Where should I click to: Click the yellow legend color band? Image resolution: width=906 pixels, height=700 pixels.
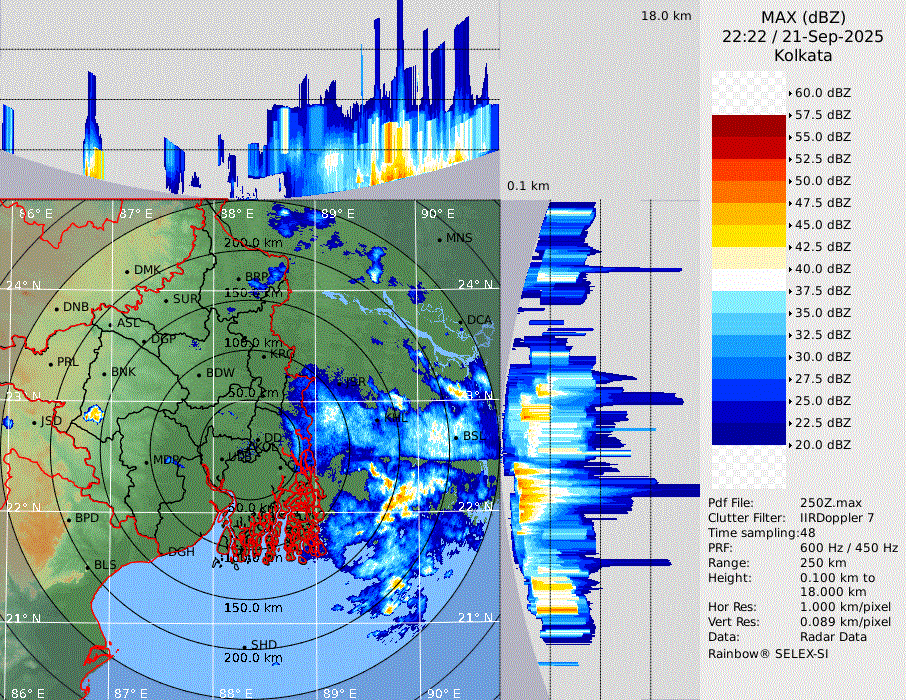click(749, 236)
